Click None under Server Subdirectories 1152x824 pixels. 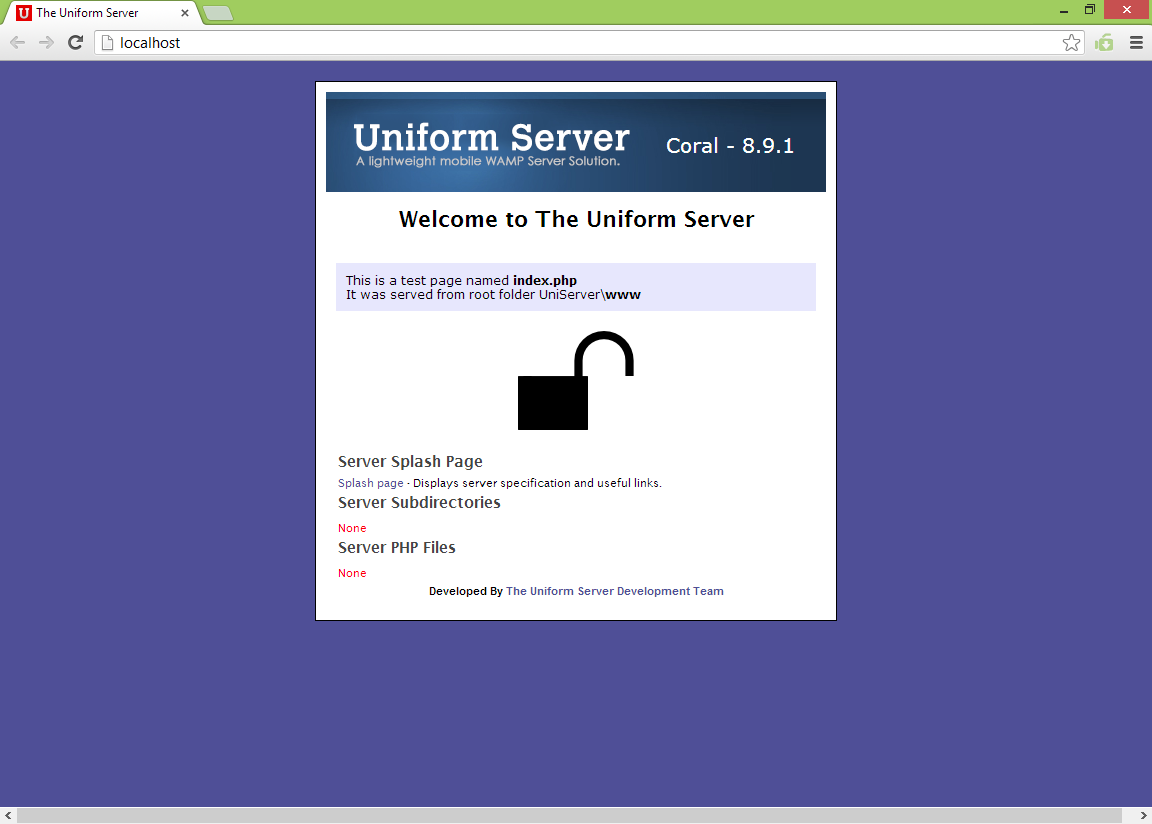(352, 528)
